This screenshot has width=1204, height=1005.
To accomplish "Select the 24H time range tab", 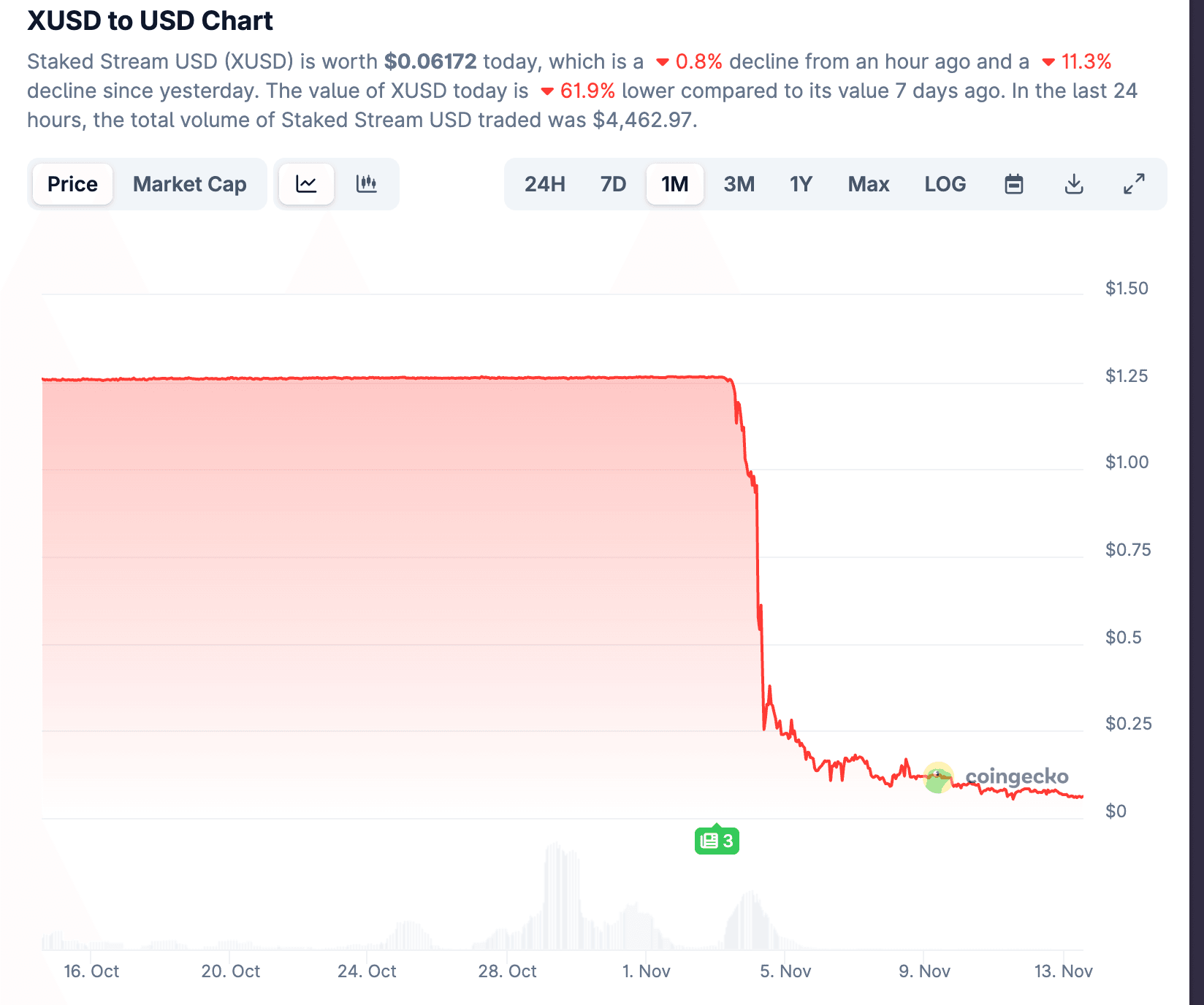I will pos(544,184).
